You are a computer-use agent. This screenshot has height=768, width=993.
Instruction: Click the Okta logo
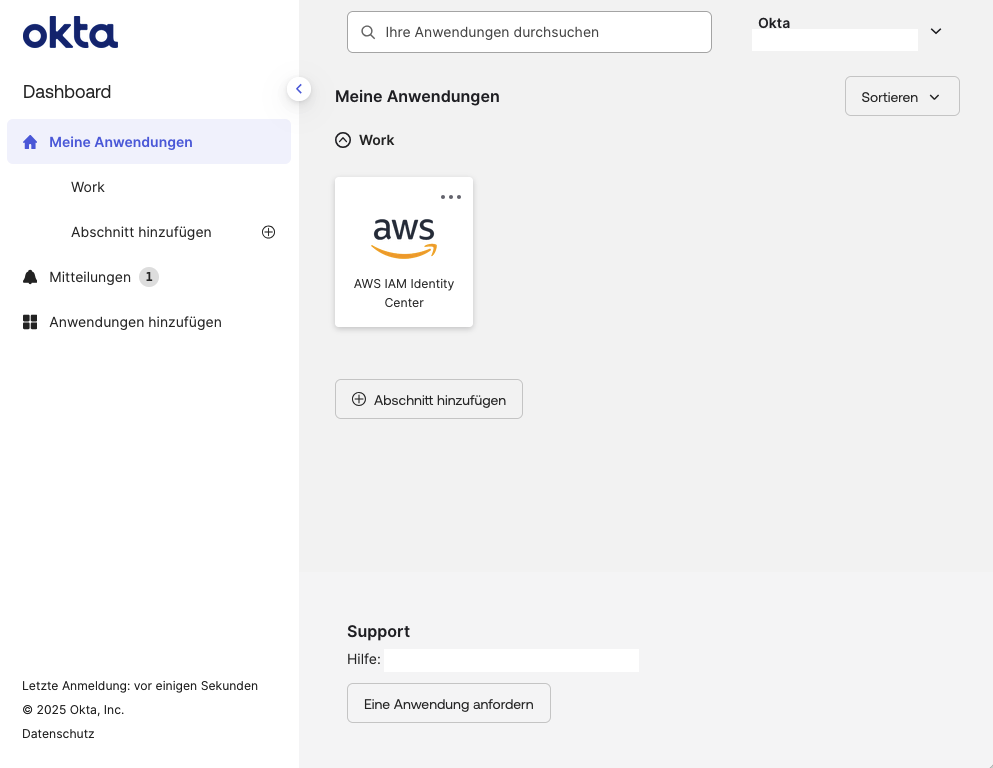point(69,33)
